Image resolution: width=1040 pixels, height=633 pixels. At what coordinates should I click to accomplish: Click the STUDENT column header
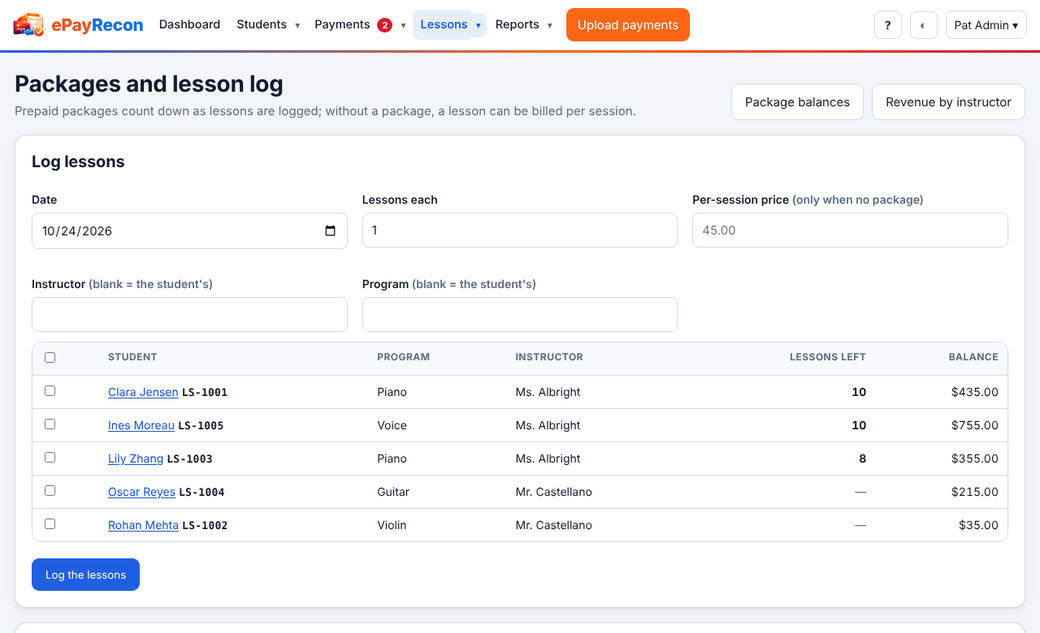(133, 357)
